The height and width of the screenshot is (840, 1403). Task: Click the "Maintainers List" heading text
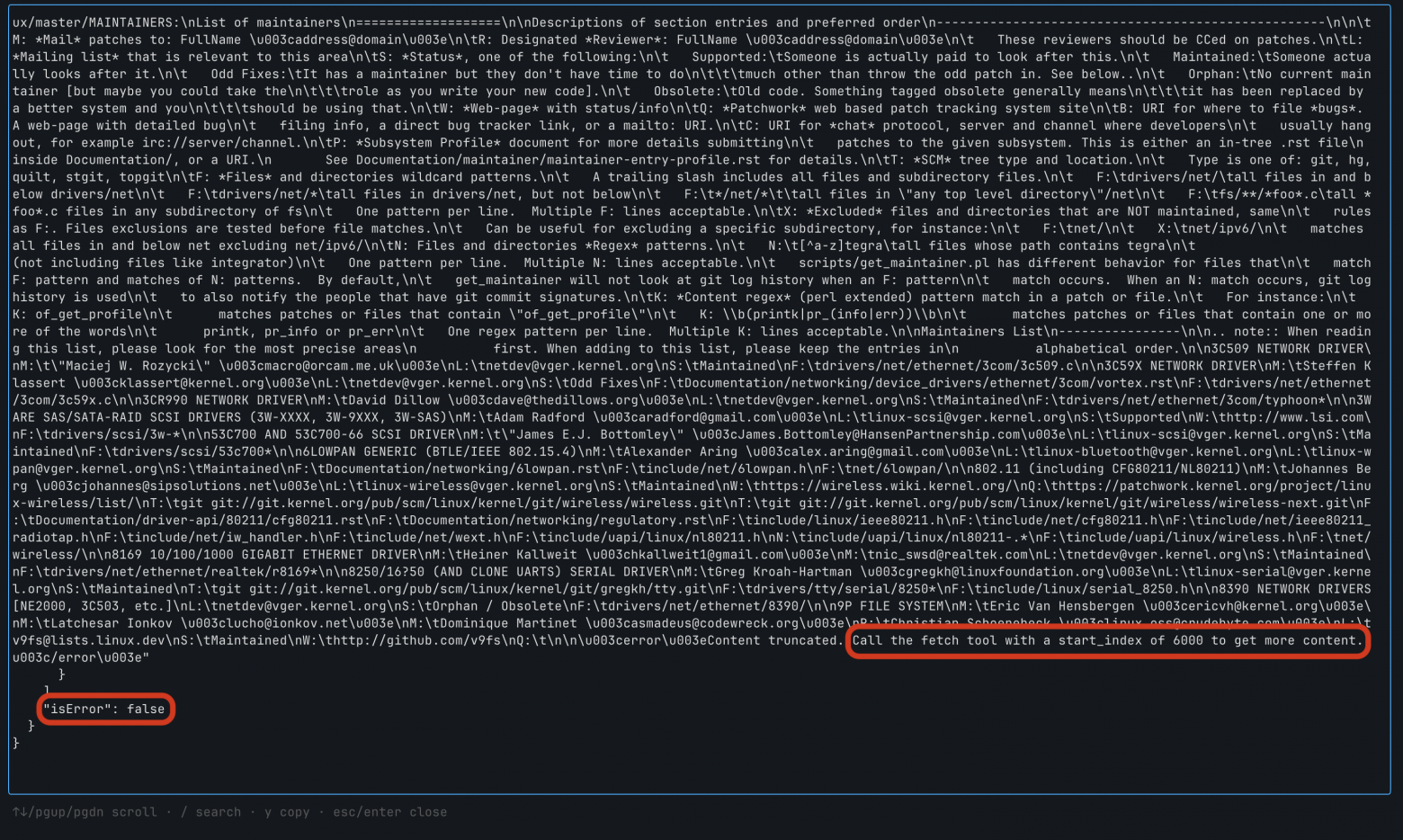[980, 331]
